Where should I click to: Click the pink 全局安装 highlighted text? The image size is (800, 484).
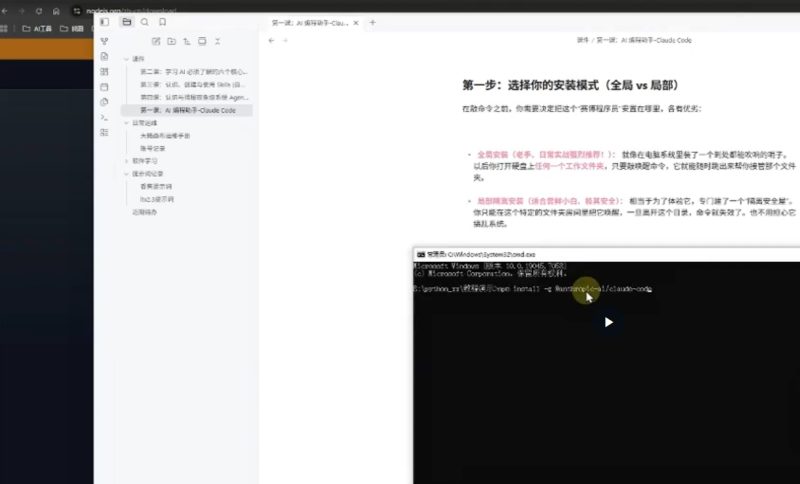tap(545, 155)
